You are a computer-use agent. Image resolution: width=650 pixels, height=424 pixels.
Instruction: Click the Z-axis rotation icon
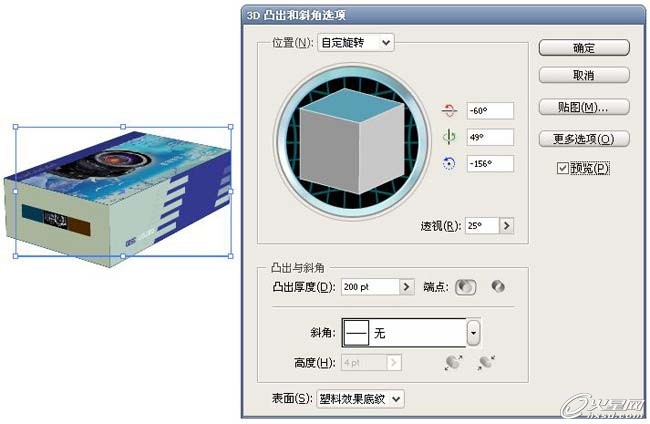coord(449,164)
